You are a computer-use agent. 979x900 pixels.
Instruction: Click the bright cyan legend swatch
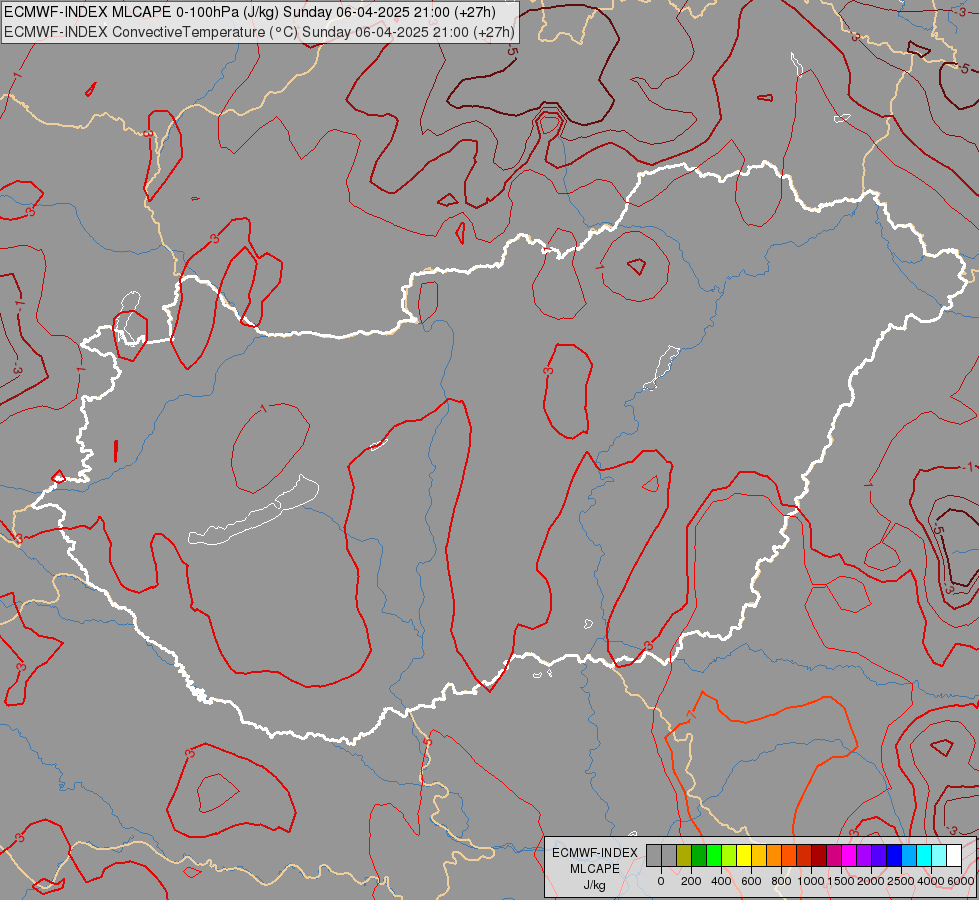925,855
